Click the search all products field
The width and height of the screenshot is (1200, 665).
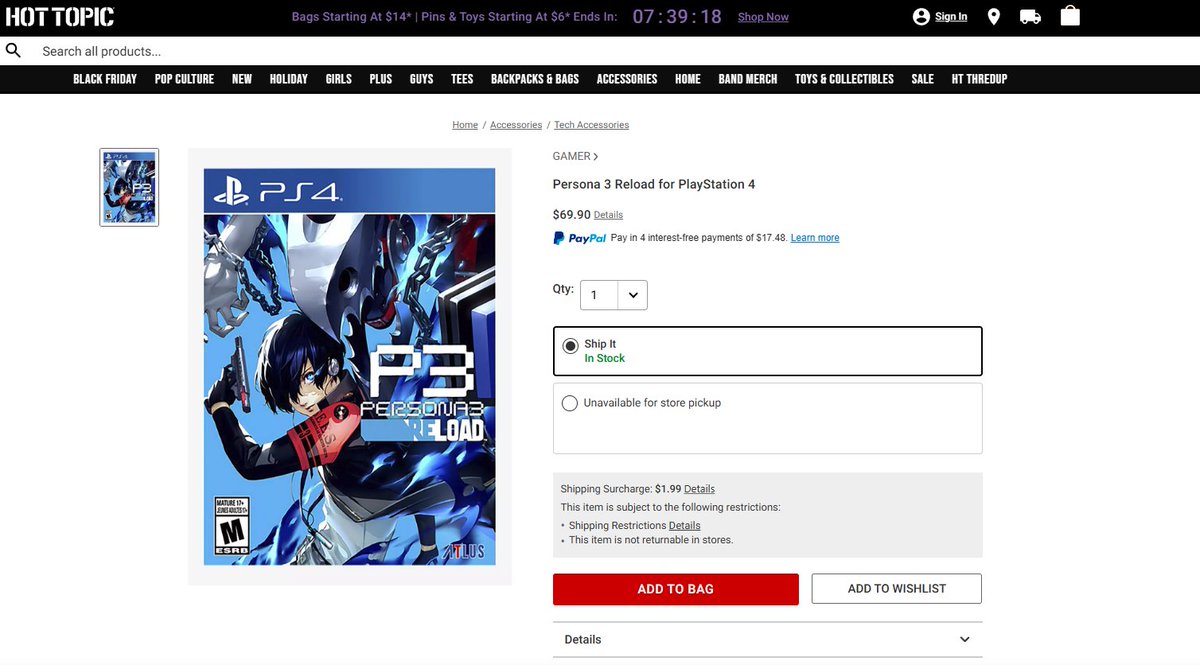[x=600, y=51]
